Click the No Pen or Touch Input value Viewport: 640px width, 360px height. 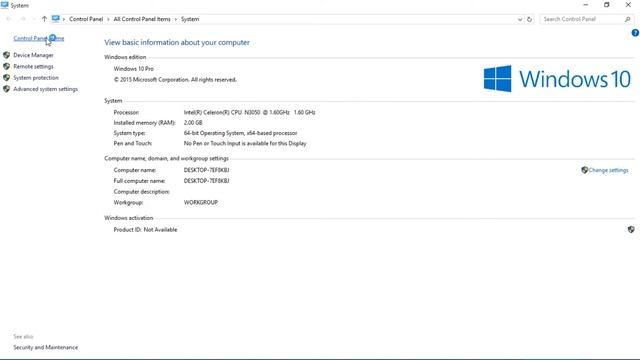click(x=245, y=144)
